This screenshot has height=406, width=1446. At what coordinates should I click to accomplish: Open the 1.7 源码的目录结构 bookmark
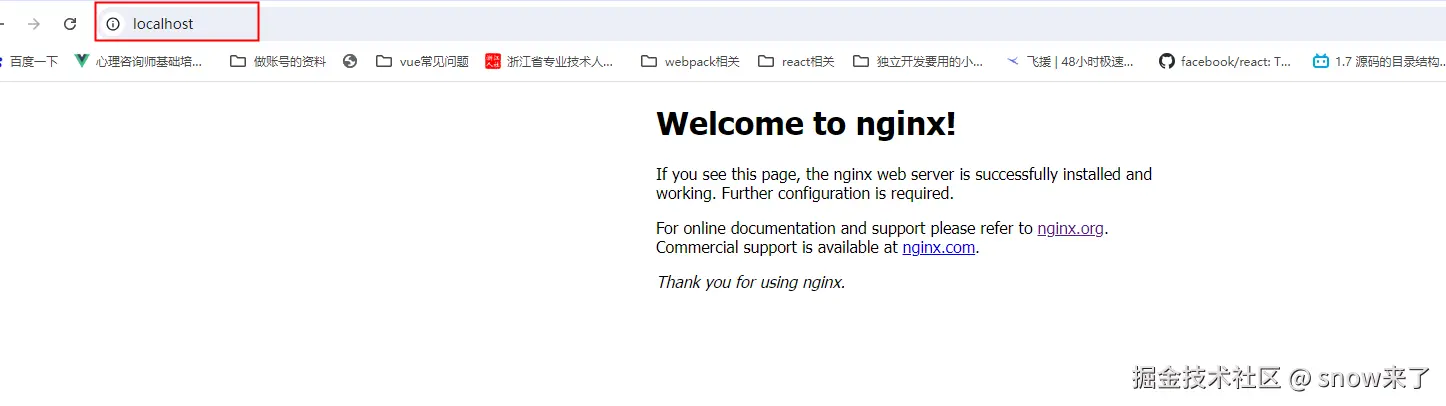pos(1379,61)
